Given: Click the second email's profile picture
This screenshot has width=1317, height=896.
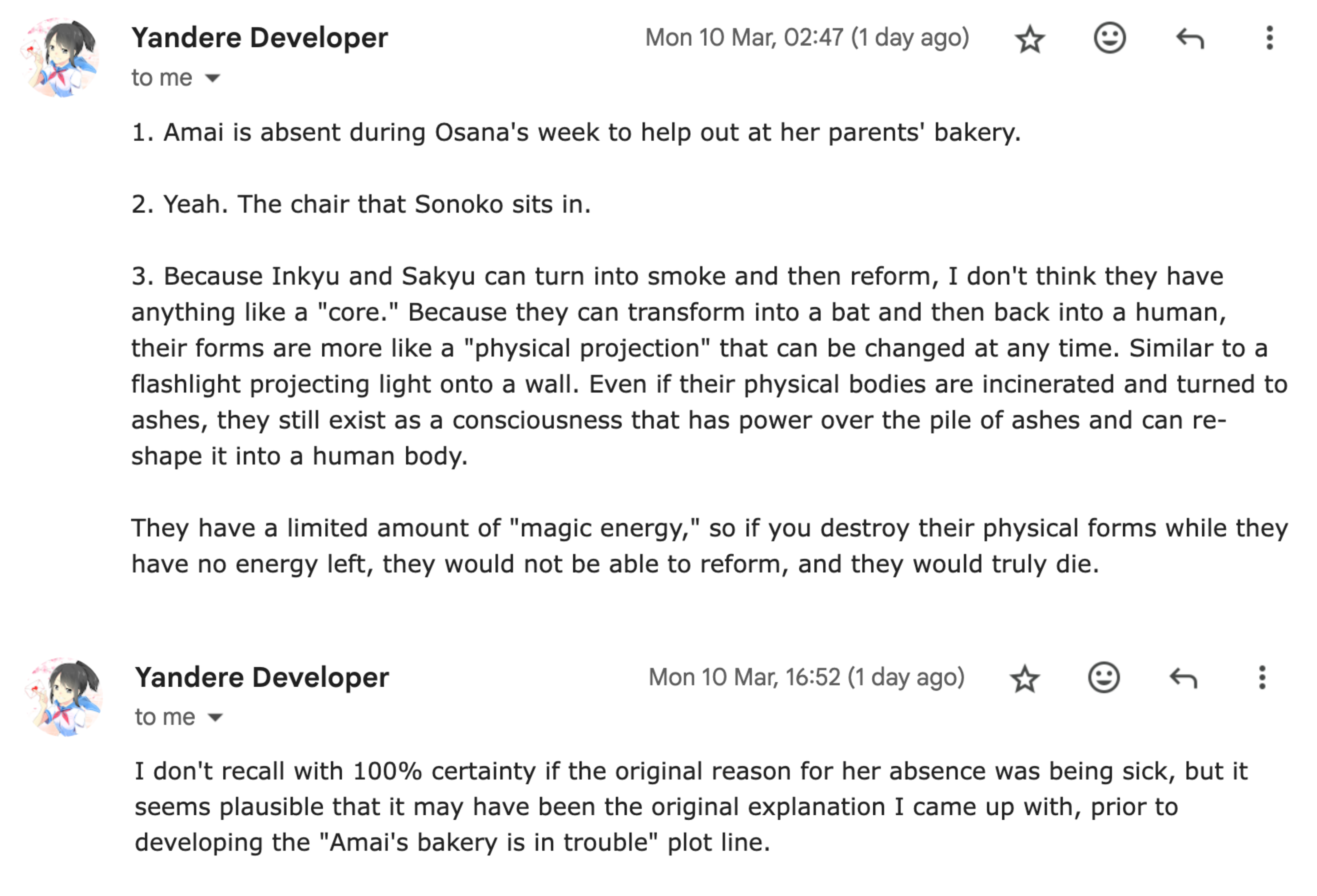Looking at the screenshot, I should point(63,697).
